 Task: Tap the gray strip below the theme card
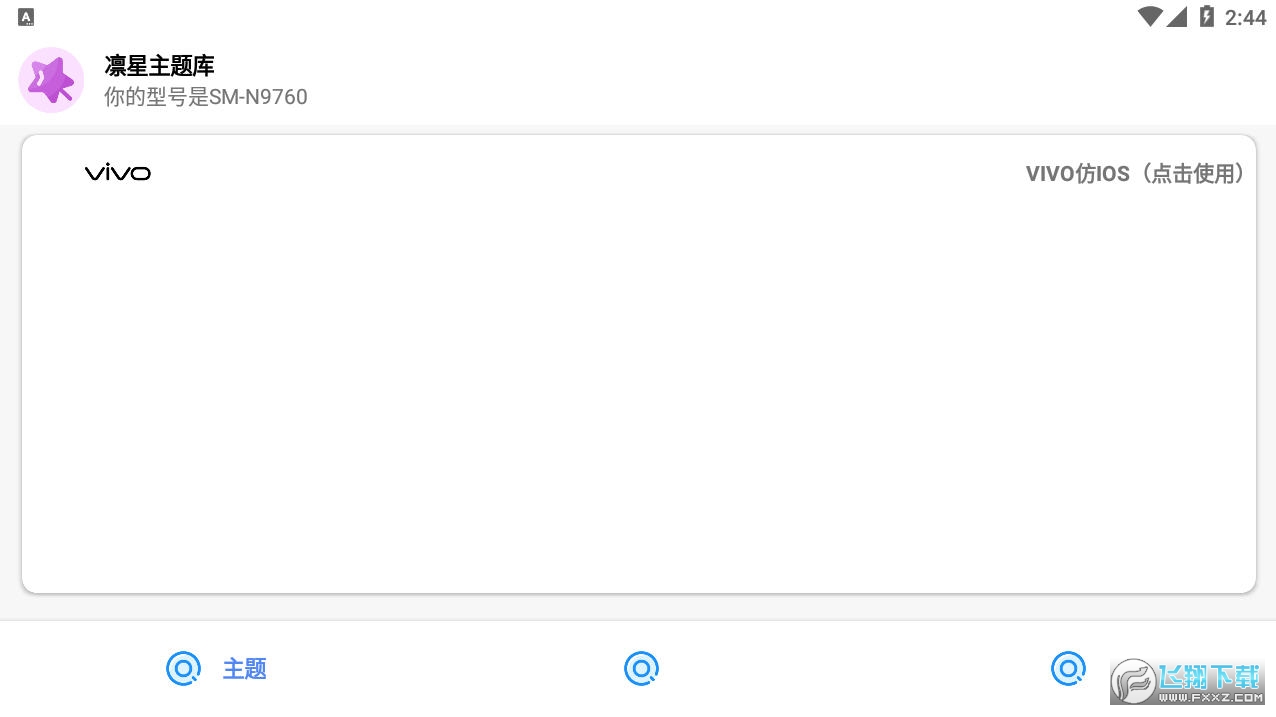[638, 607]
